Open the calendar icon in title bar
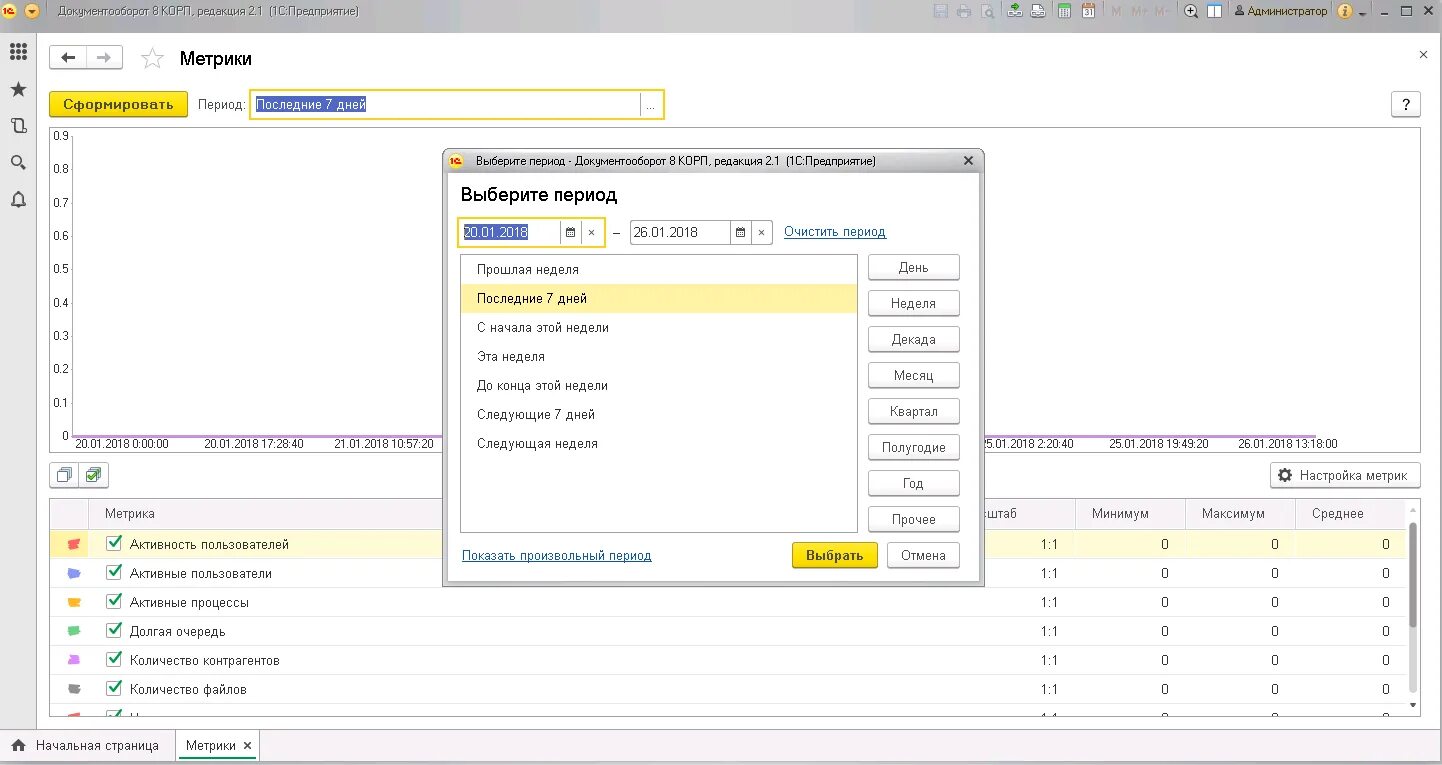The height and width of the screenshot is (765, 1442). [x=1088, y=11]
